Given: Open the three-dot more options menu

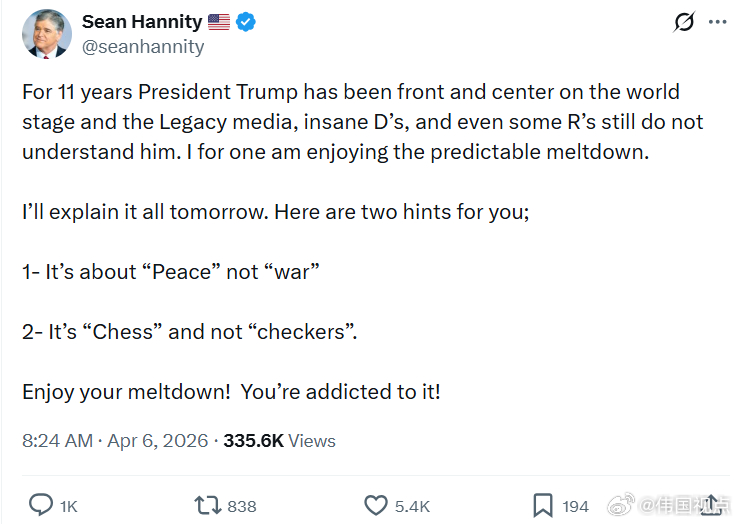Looking at the screenshot, I should click(x=717, y=22).
